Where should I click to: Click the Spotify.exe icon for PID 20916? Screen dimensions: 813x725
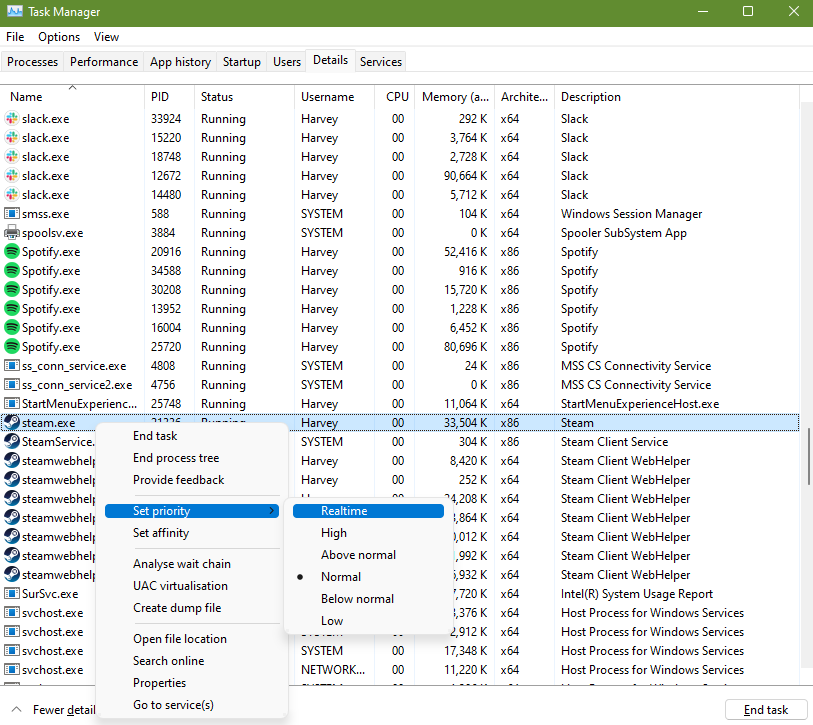pyautogui.click(x=11, y=252)
